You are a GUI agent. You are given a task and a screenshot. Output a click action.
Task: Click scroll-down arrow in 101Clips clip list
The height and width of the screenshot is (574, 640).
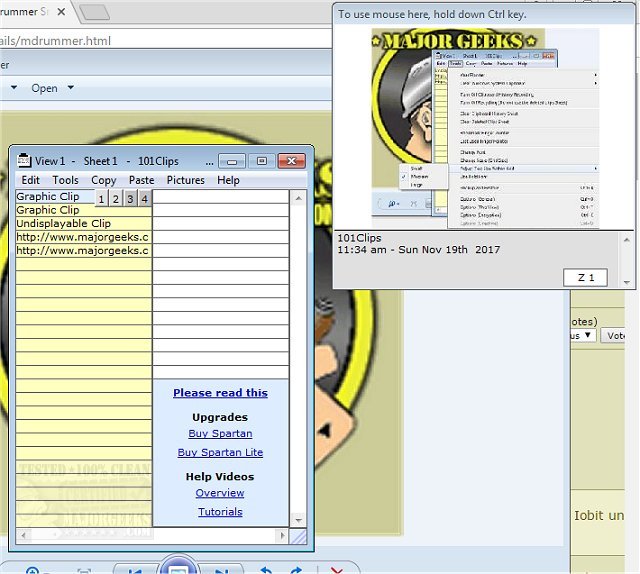click(x=298, y=520)
